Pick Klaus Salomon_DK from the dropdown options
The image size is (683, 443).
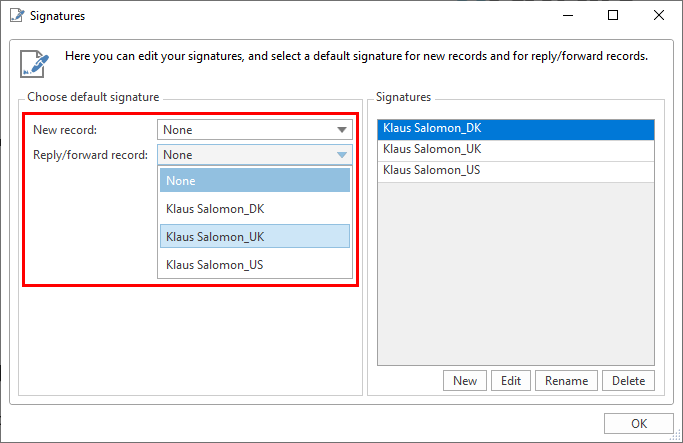coord(255,209)
